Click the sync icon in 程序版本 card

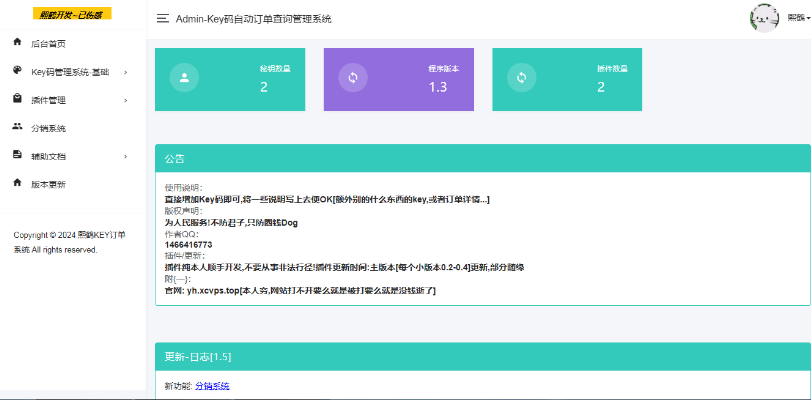pyautogui.click(x=353, y=78)
